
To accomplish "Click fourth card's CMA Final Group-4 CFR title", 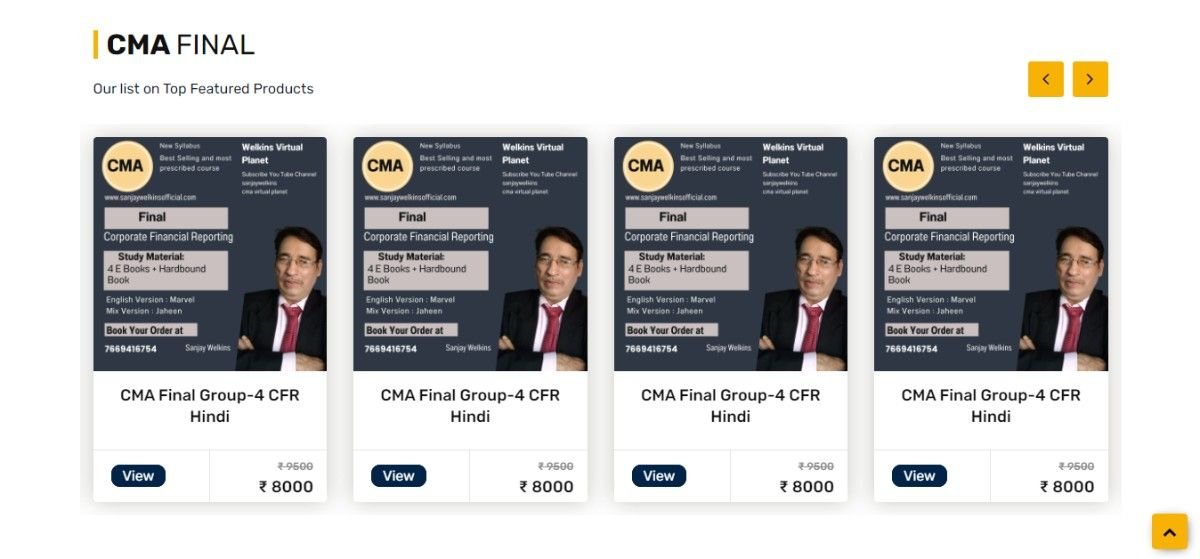I will point(991,405).
